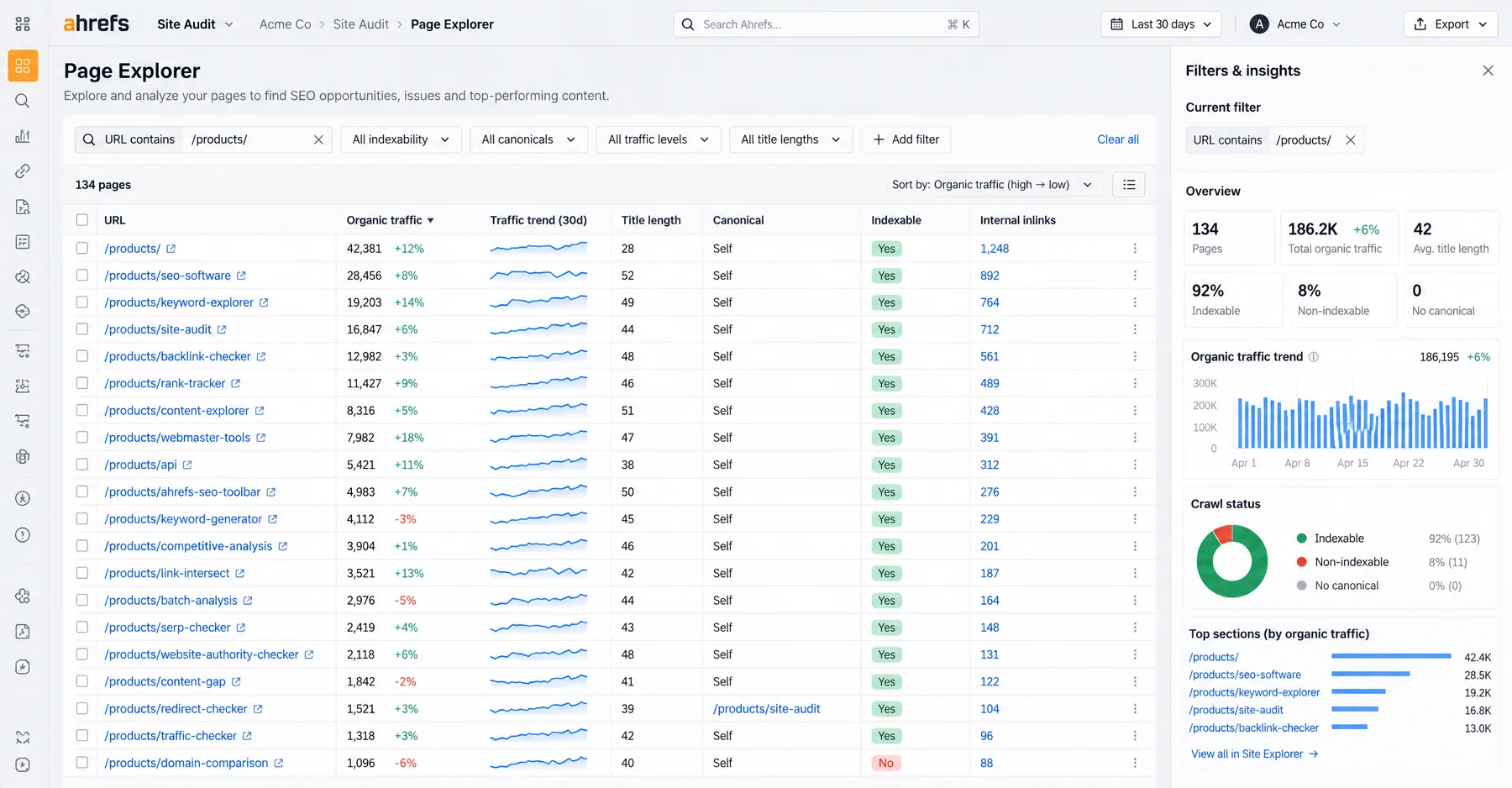This screenshot has height=788, width=1512.
Task: Remove the current filter chip in Filters panel
Action: coord(1350,140)
